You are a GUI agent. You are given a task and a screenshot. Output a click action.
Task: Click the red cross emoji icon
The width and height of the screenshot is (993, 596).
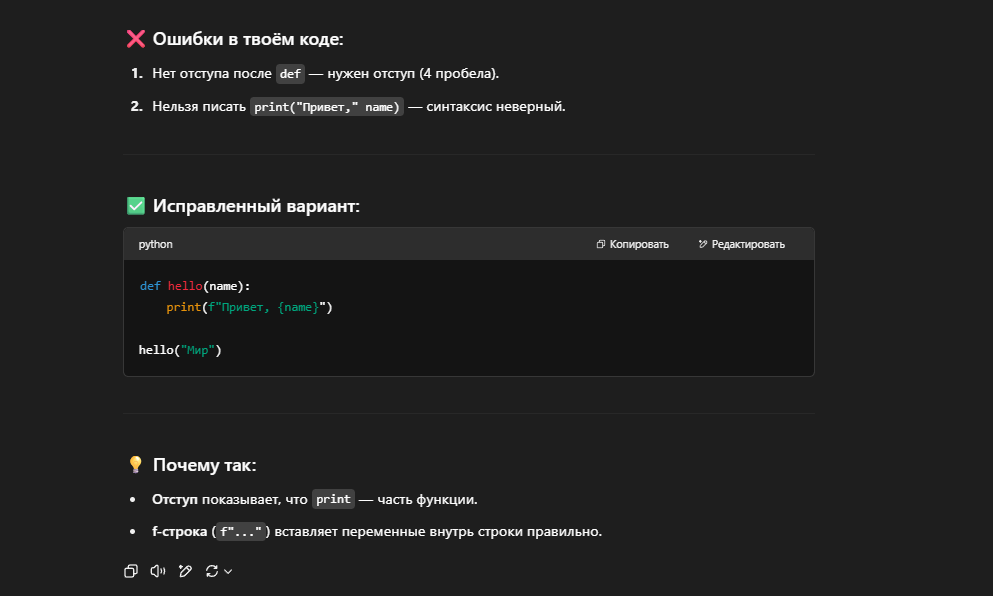(x=136, y=39)
